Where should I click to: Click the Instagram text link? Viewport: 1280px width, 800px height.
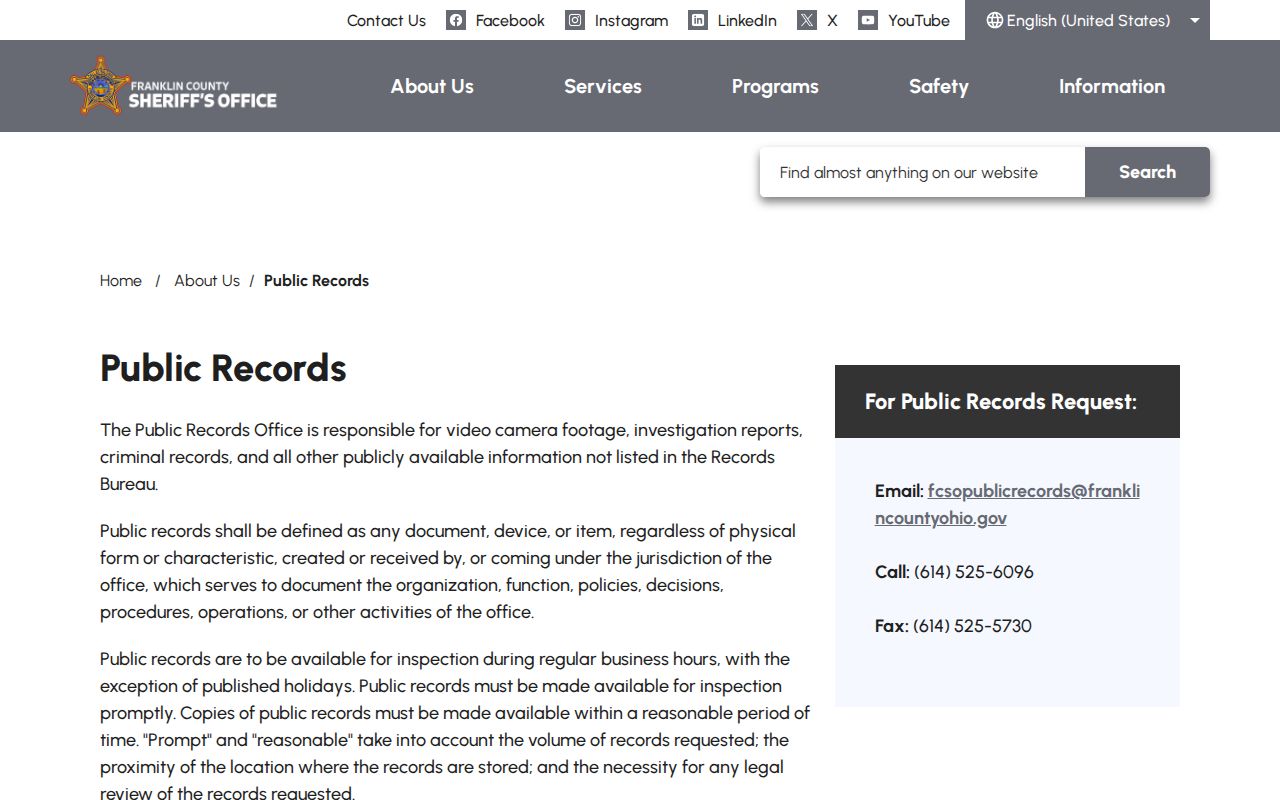(631, 20)
